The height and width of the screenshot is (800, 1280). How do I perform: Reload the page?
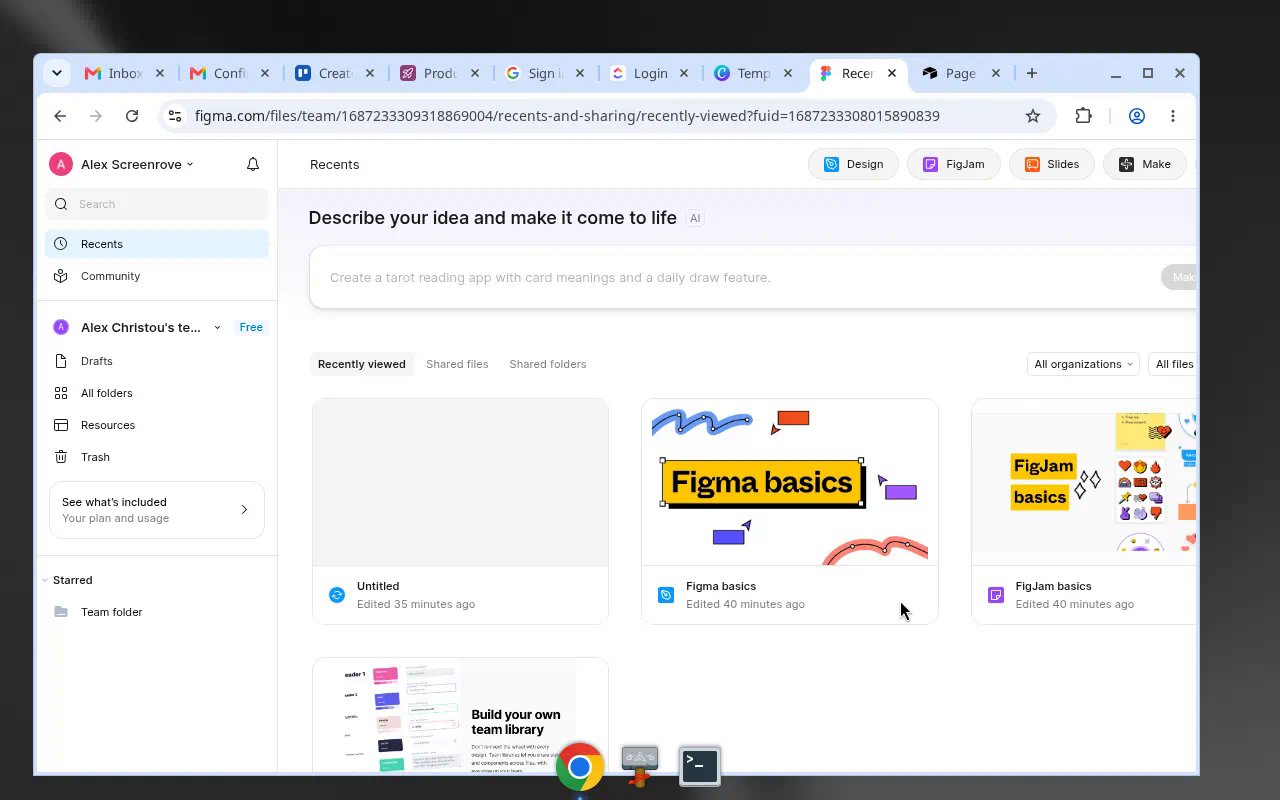click(x=132, y=116)
